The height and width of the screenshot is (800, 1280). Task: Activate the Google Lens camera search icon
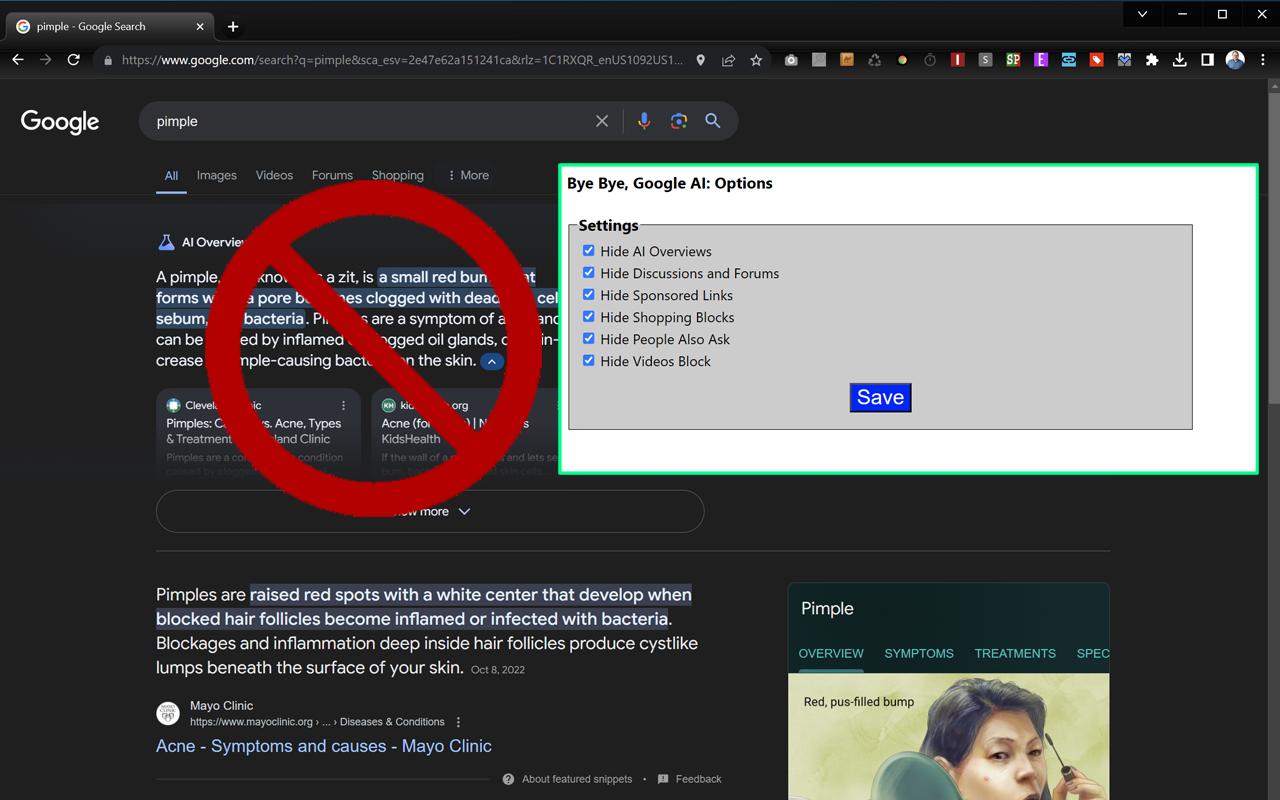coord(678,120)
